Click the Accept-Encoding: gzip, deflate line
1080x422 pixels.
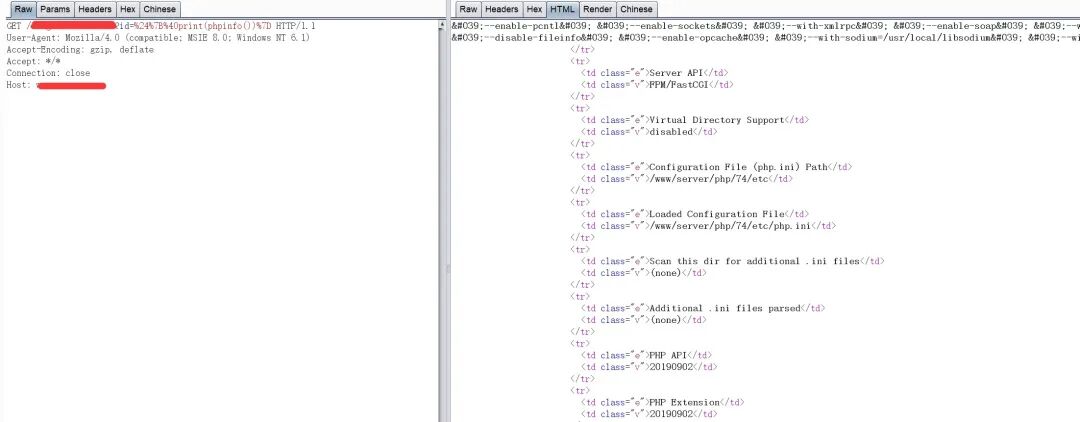tap(80, 50)
